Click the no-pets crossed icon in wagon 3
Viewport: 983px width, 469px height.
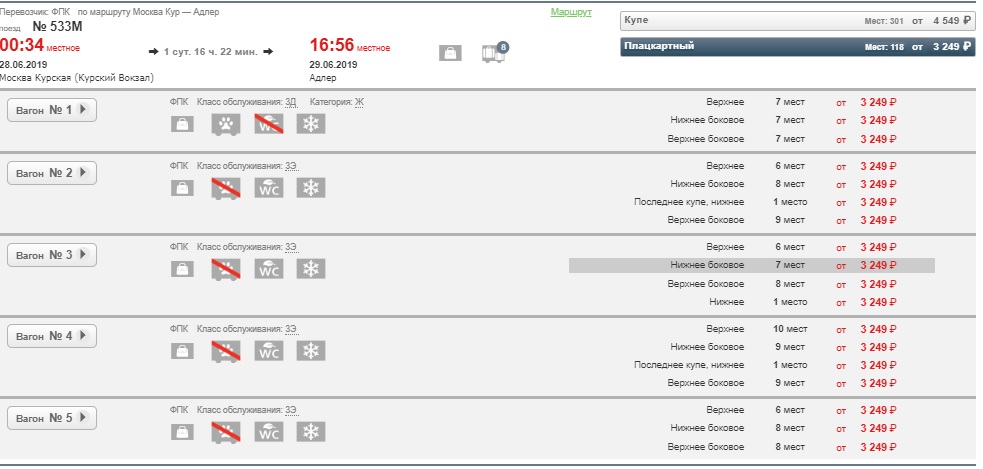pyautogui.click(x=226, y=269)
